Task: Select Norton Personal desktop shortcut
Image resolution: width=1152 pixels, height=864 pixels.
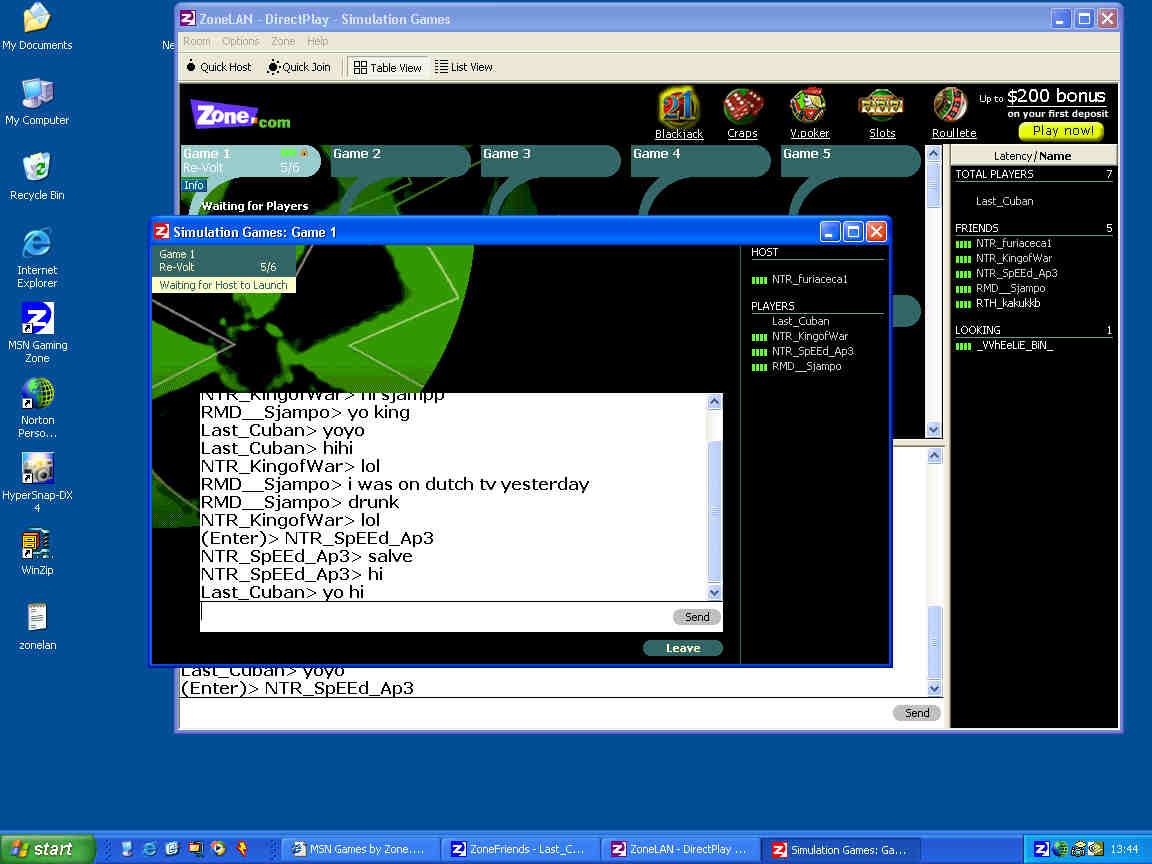Action: tap(37, 408)
